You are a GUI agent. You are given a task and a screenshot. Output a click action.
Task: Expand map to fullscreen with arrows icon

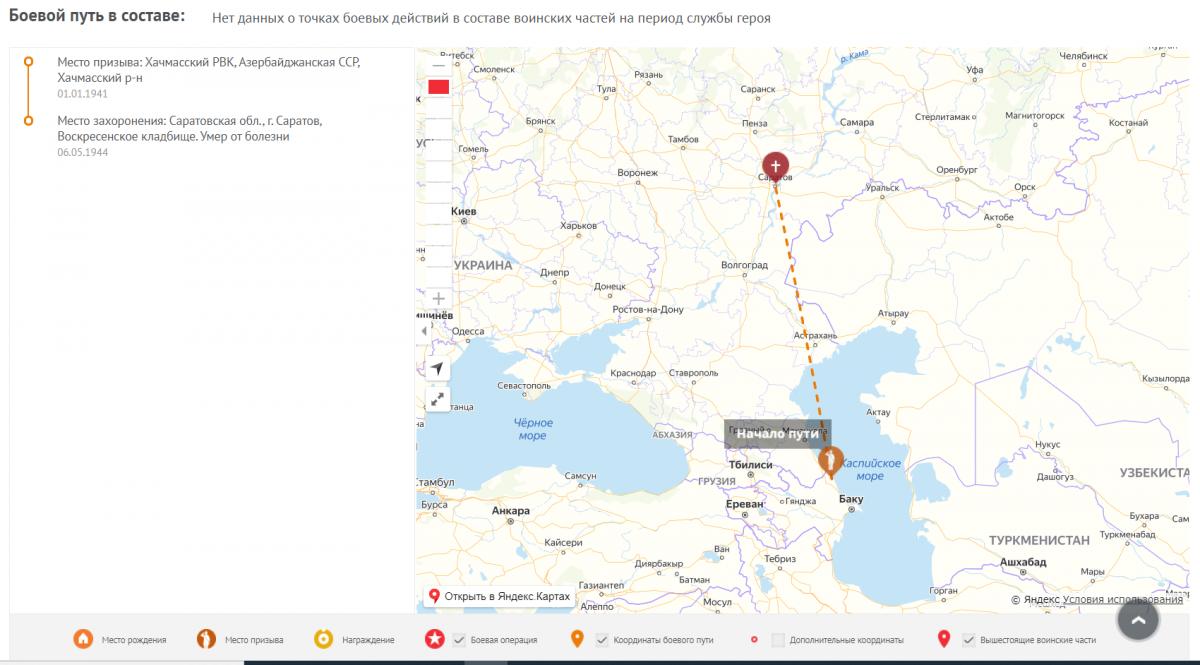[x=438, y=398]
